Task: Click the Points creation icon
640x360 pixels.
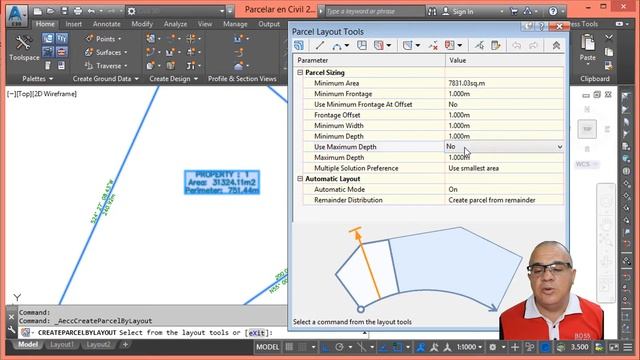Action: pyautogui.click(x=89, y=39)
